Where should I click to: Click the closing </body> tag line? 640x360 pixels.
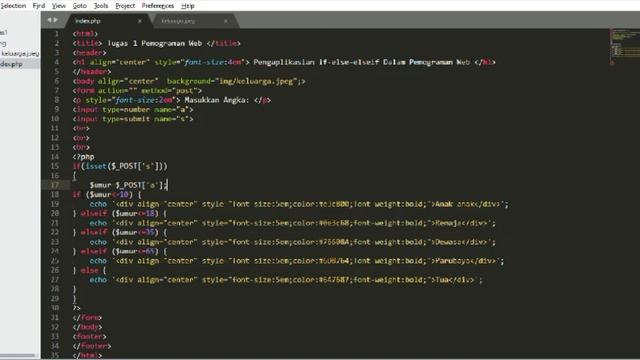coord(87,327)
